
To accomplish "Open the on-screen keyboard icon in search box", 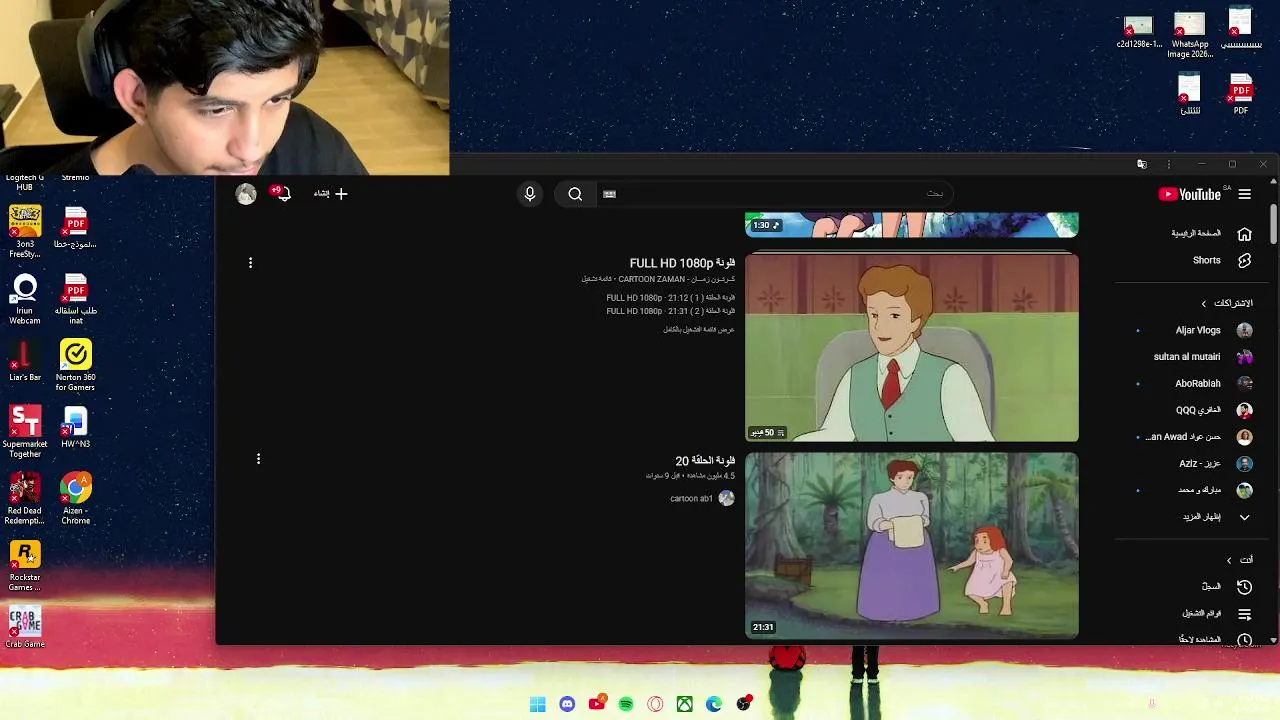I will (609, 194).
